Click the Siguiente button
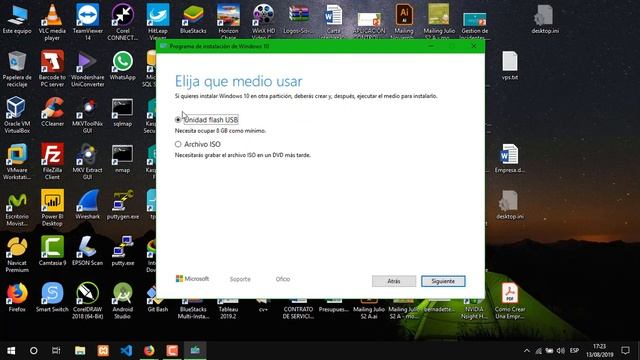Viewport: 640px width, 360px height. [443, 281]
